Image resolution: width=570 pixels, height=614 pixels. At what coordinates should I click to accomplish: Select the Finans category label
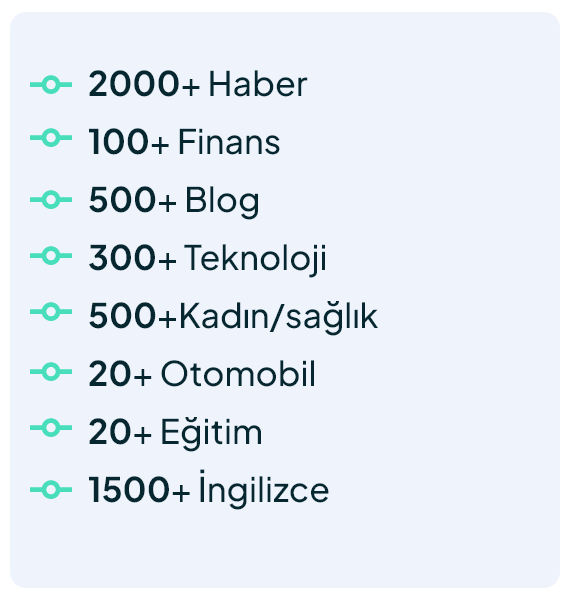point(229,142)
